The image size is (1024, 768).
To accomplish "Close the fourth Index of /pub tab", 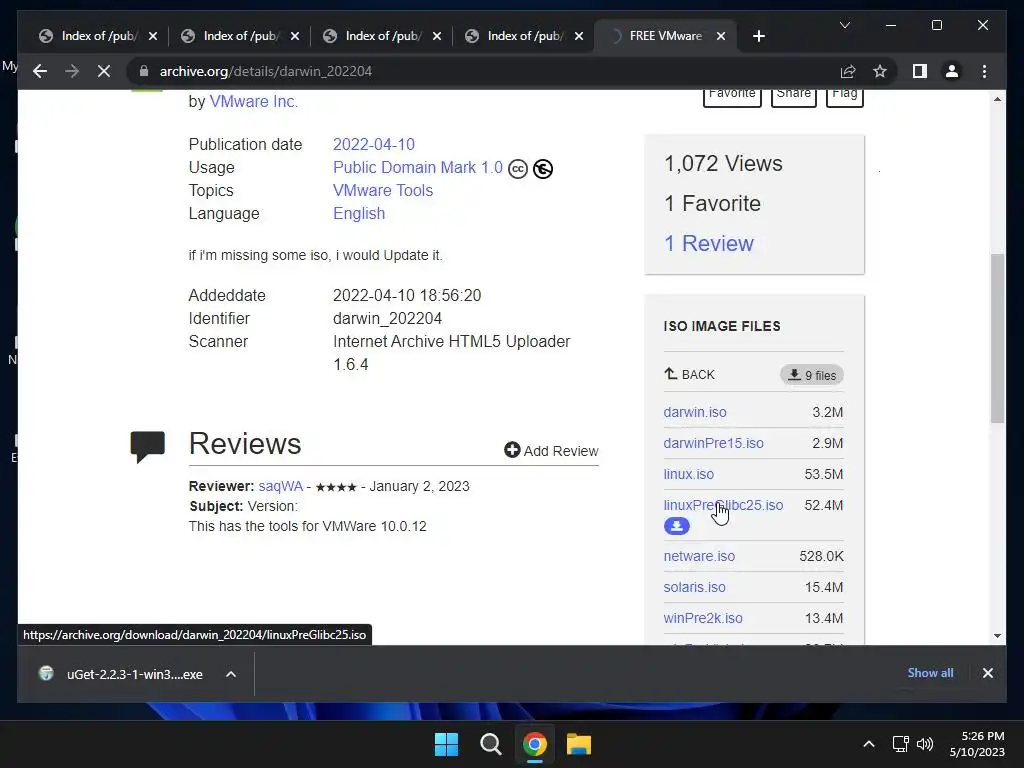I will click(x=579, y=36).
